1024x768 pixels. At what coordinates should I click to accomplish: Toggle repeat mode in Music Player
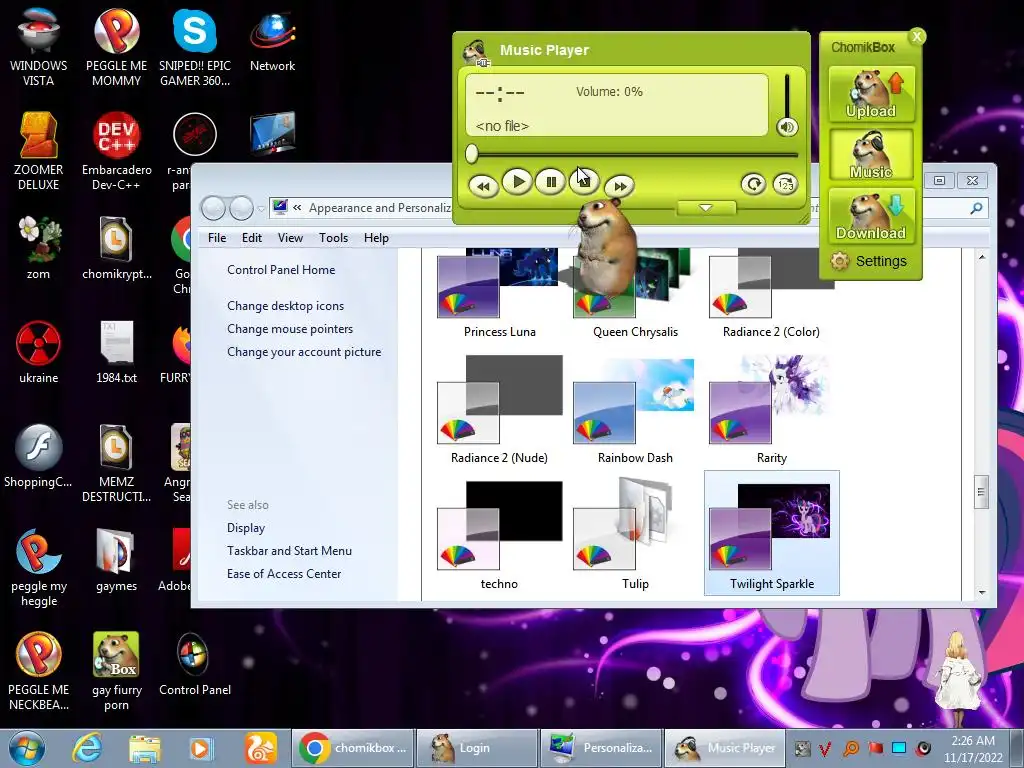click(753, 184)
